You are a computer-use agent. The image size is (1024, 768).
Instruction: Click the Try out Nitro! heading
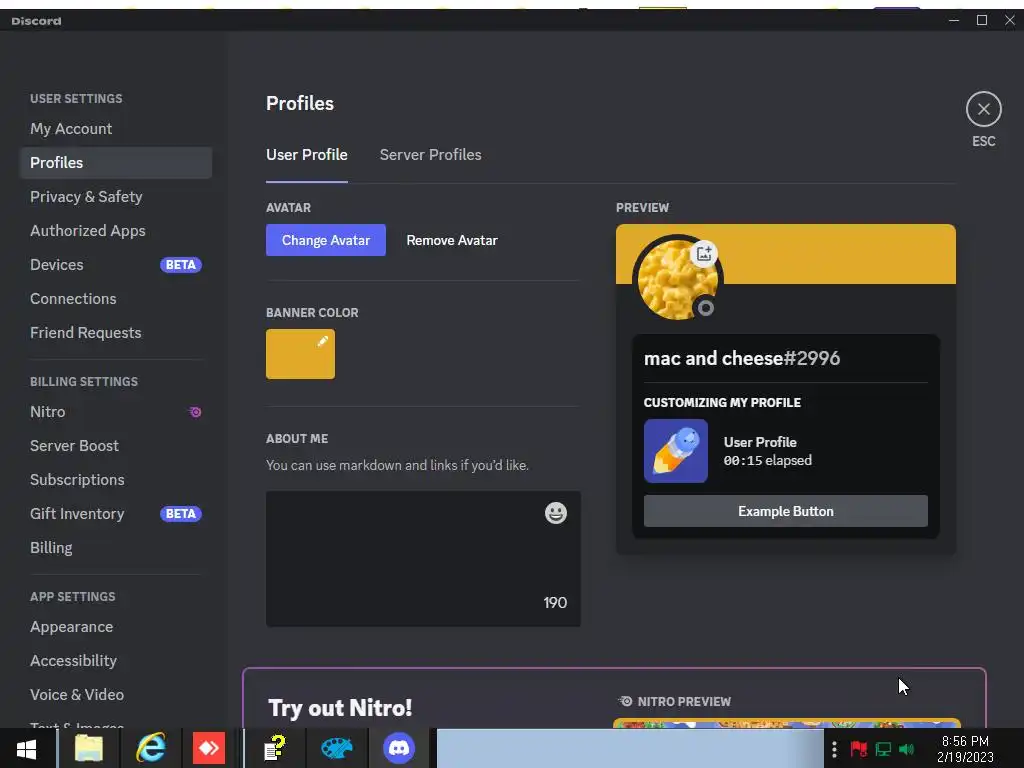click(340, 708)
